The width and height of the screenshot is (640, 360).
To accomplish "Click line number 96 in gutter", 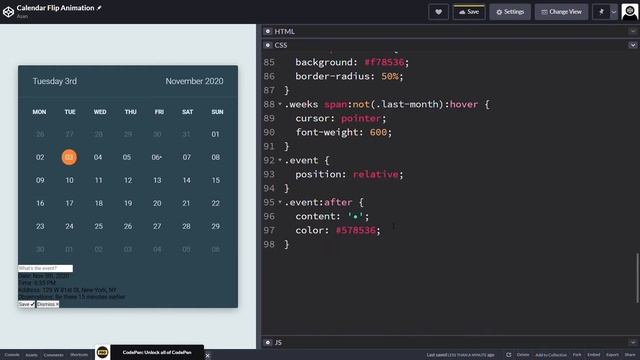I will 269,216.
